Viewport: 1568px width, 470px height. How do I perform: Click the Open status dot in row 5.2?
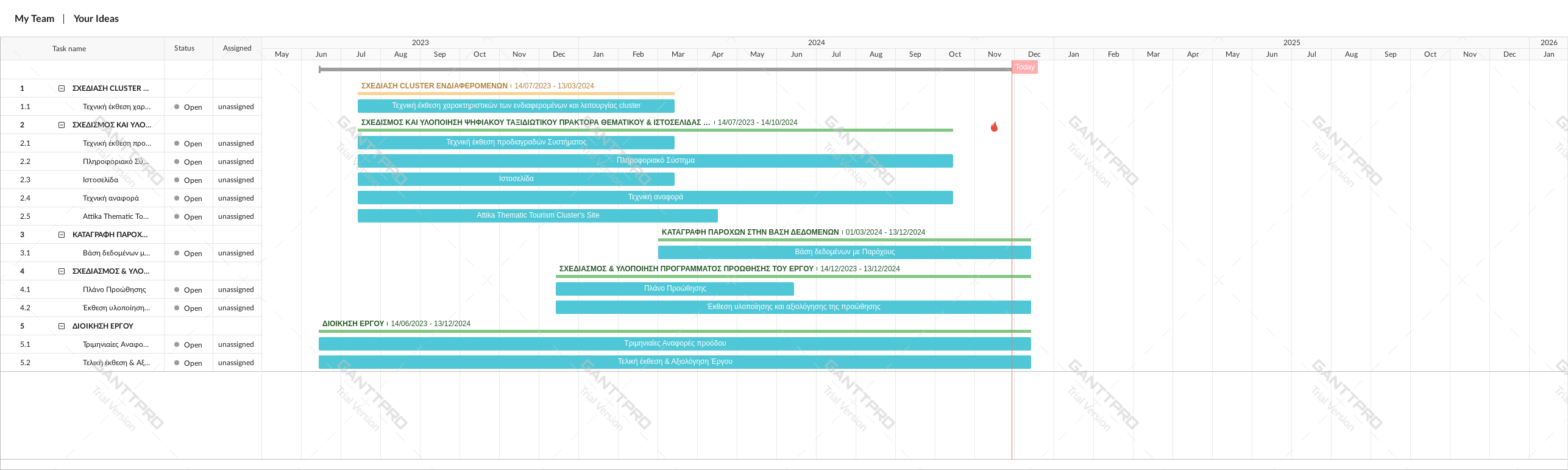[x=177, y=363]
